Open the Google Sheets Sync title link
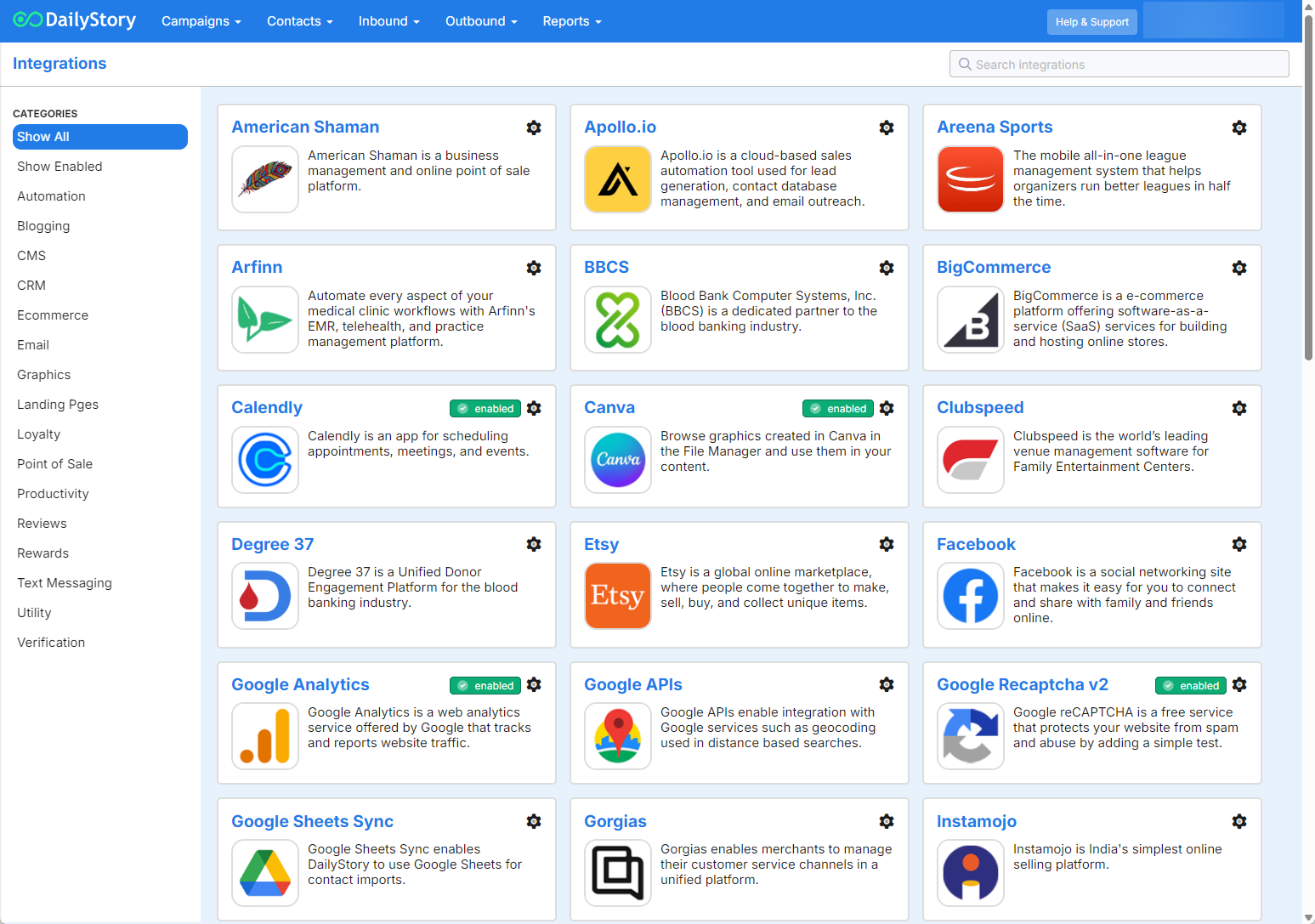Screen dimensions: 1315x924 (x=312, y=821)
